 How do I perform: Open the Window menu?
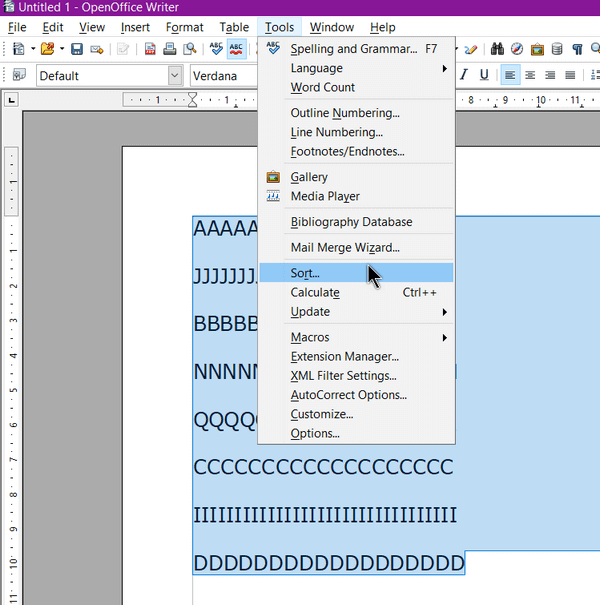332,27
